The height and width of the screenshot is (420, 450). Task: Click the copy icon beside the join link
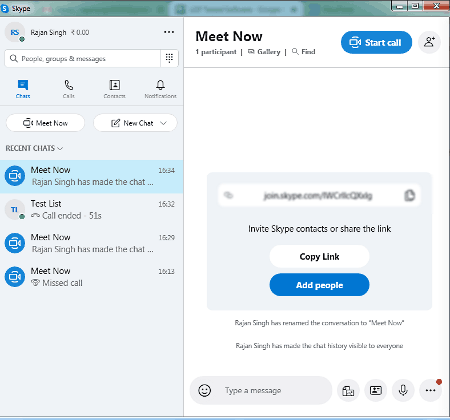pos(409,195)
